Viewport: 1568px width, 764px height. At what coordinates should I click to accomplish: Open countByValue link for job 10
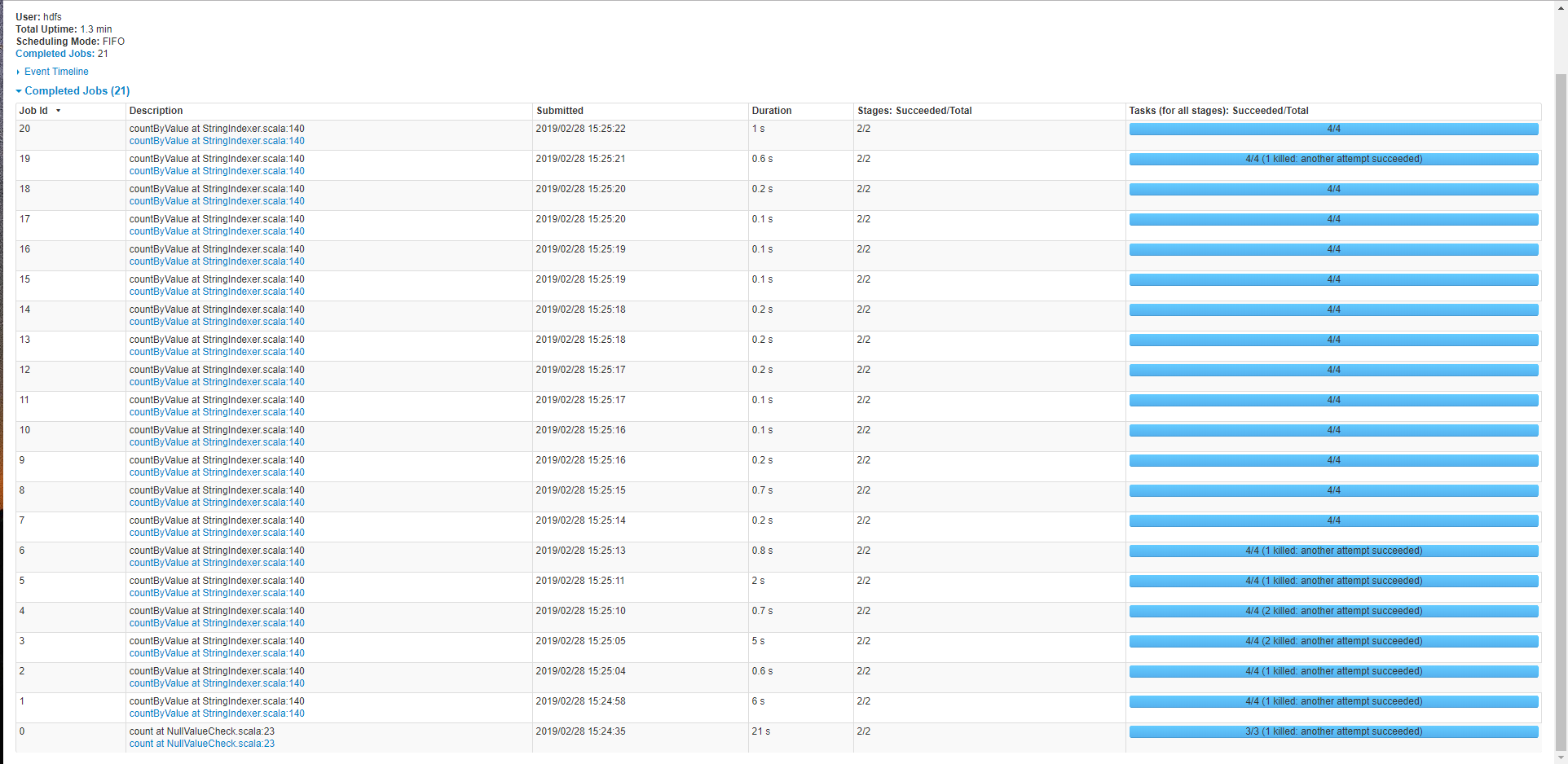click(x=217, y=442)
